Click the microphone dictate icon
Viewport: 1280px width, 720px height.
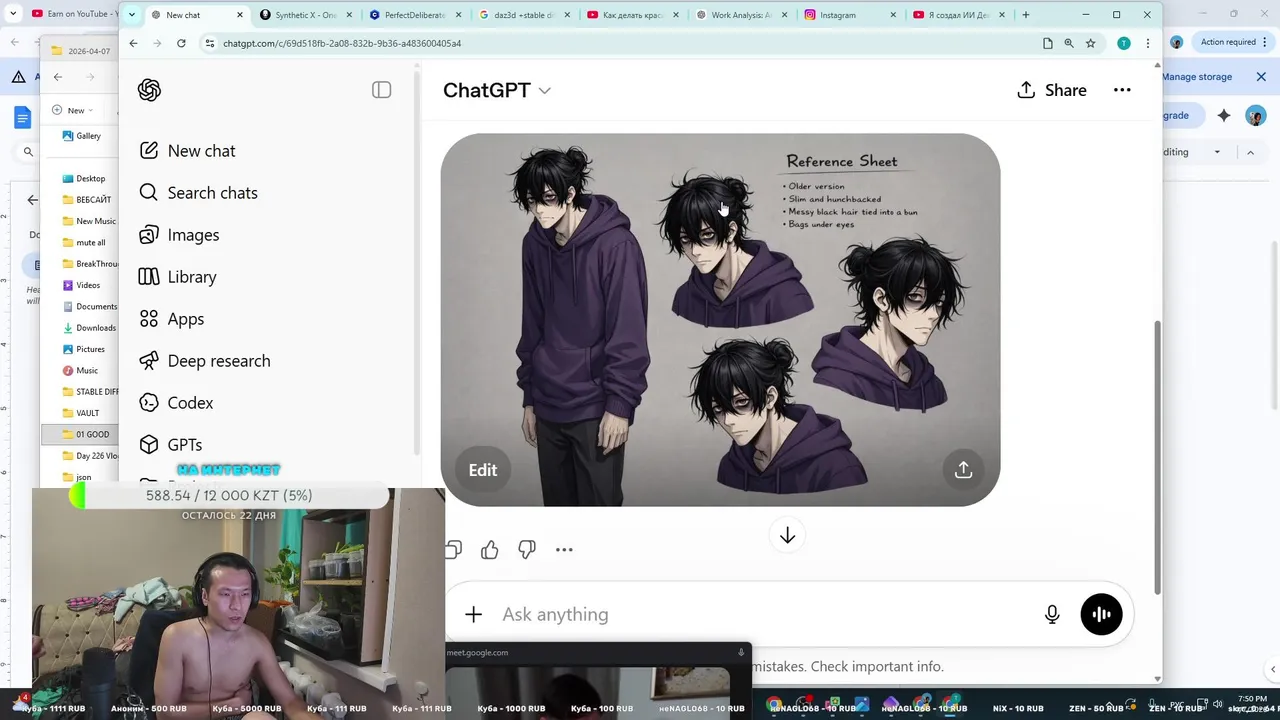1052,615
